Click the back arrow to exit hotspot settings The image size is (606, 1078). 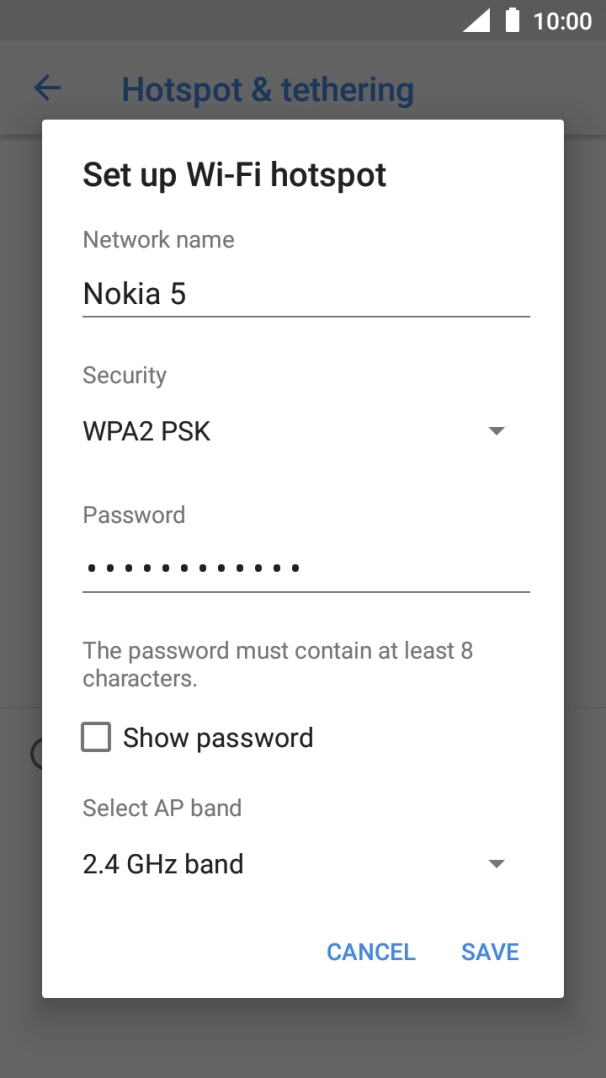(46, 88)
